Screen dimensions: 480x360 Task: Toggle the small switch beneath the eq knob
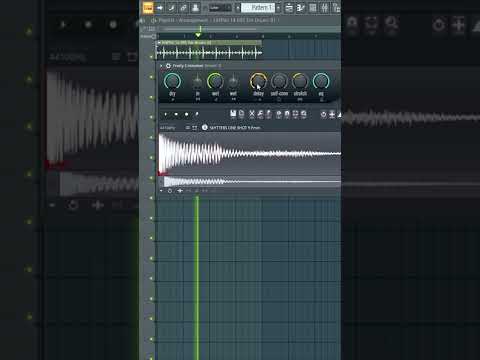click(321, 99)
